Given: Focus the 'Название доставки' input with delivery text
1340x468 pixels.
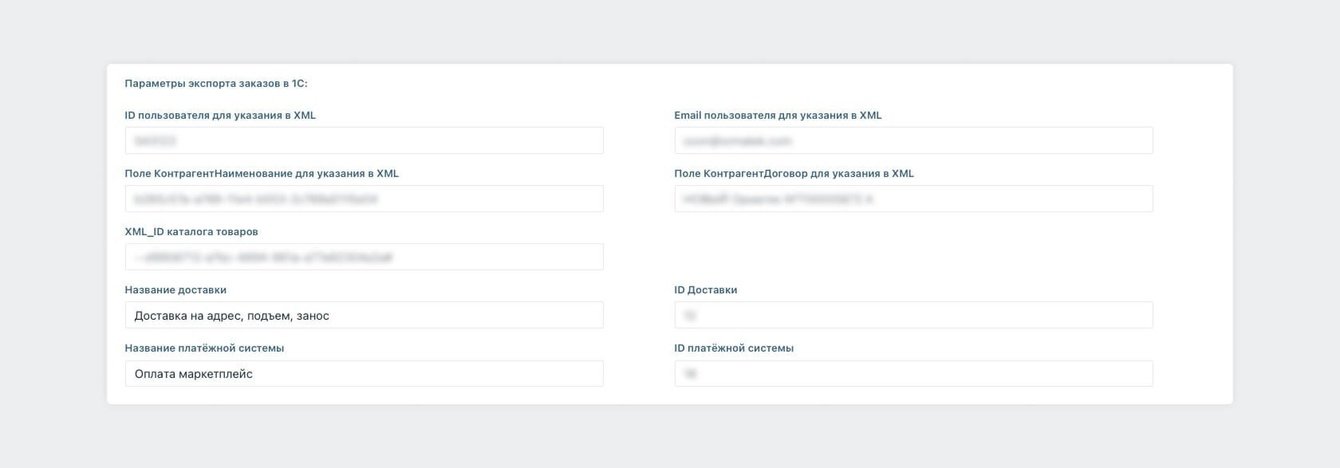Looking at the screenshot, I should click(x=363, y=315).
